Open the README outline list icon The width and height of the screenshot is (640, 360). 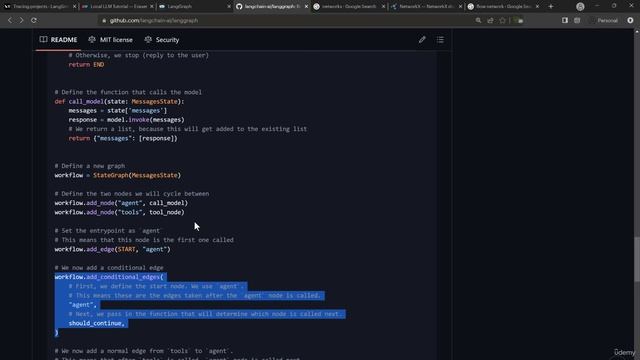coord(440,40)
